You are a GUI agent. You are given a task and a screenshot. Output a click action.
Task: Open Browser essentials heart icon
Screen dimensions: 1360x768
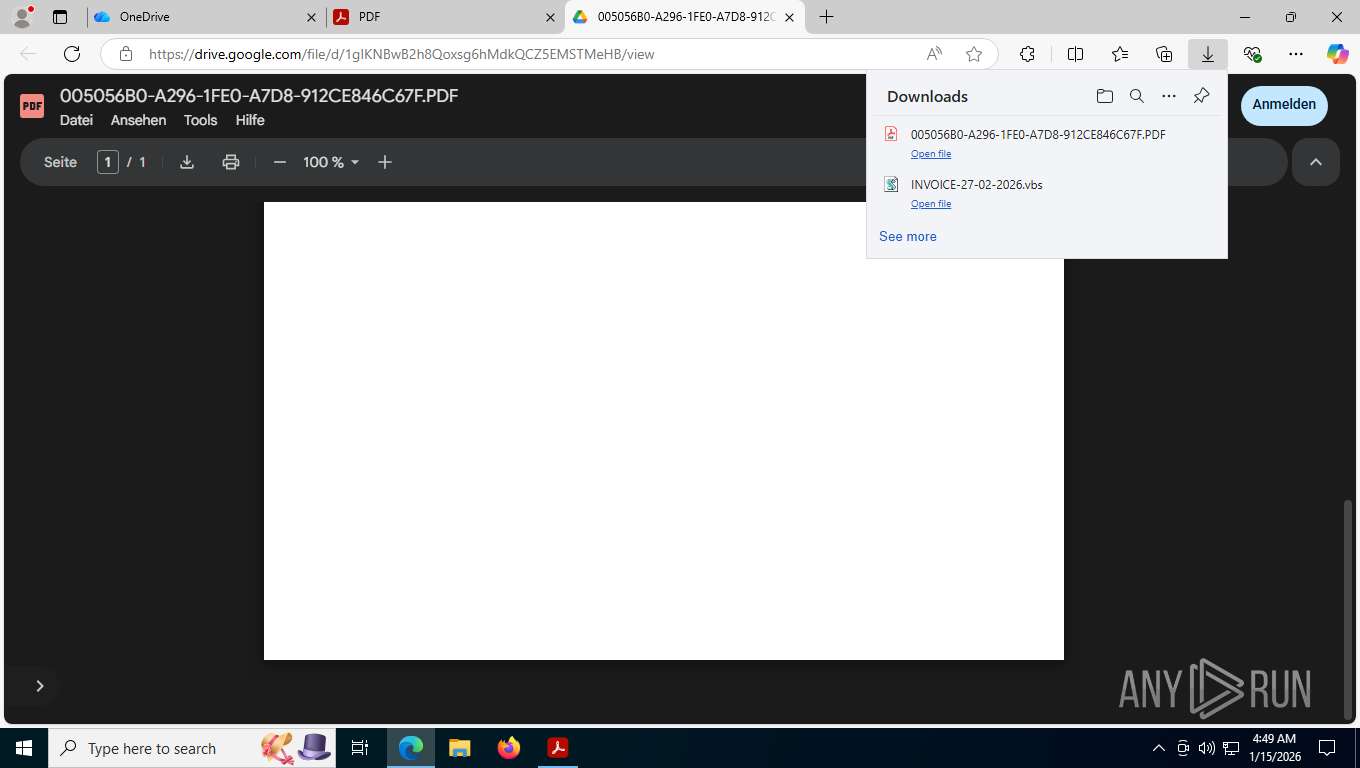[x=1252, y=54]
